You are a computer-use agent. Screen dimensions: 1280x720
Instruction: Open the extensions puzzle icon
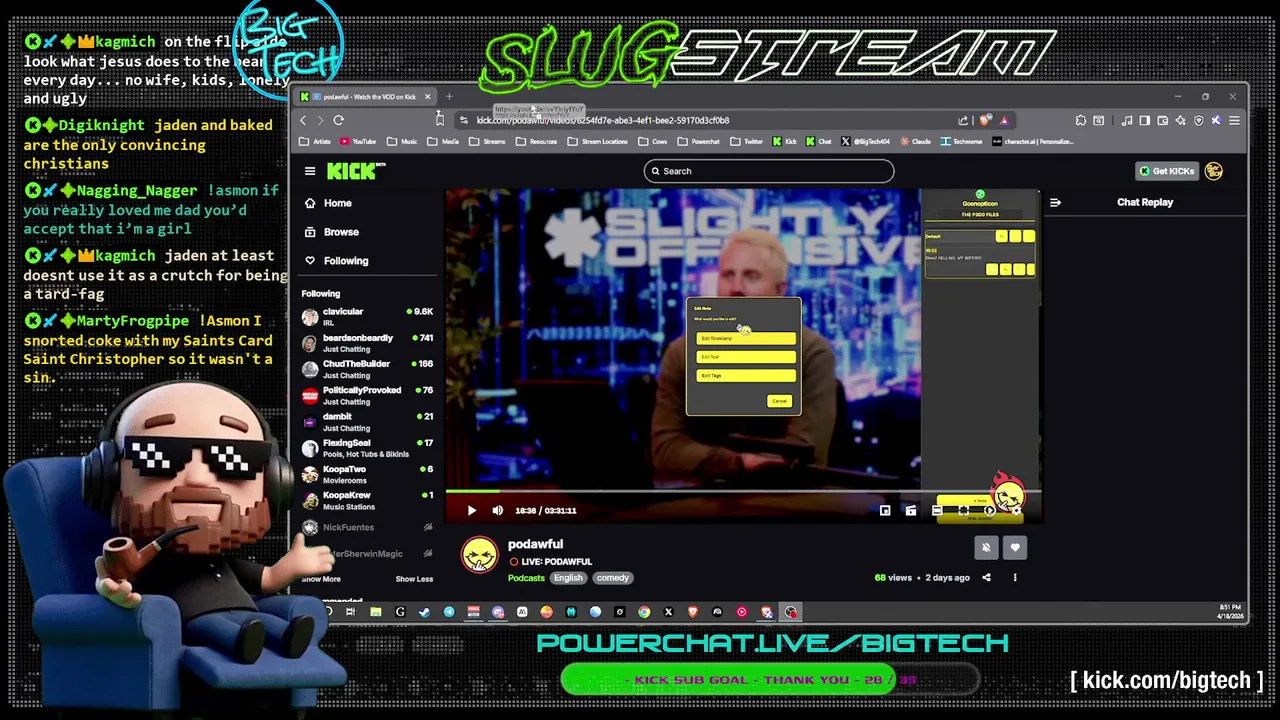[x=1081, y=120]
